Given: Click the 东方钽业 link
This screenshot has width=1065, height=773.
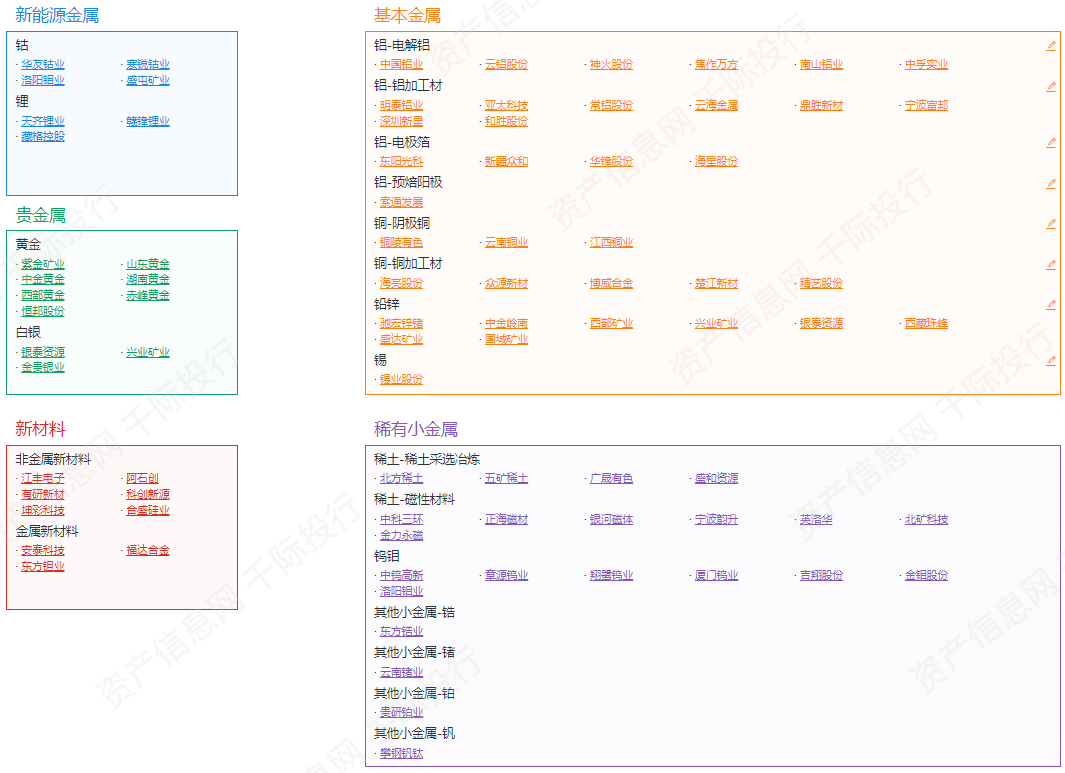Looking at the screenshot, I should pos(43,567).
